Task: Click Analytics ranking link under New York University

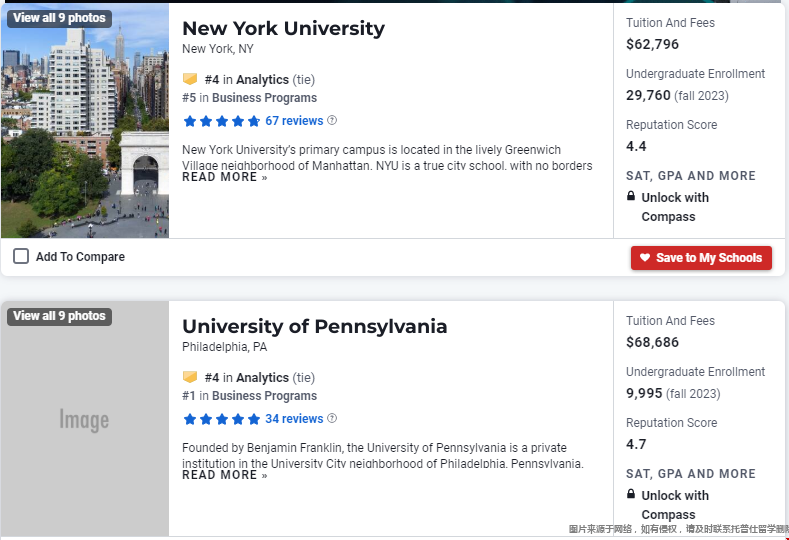Action: pyautogui.click(x=262, y=80)
